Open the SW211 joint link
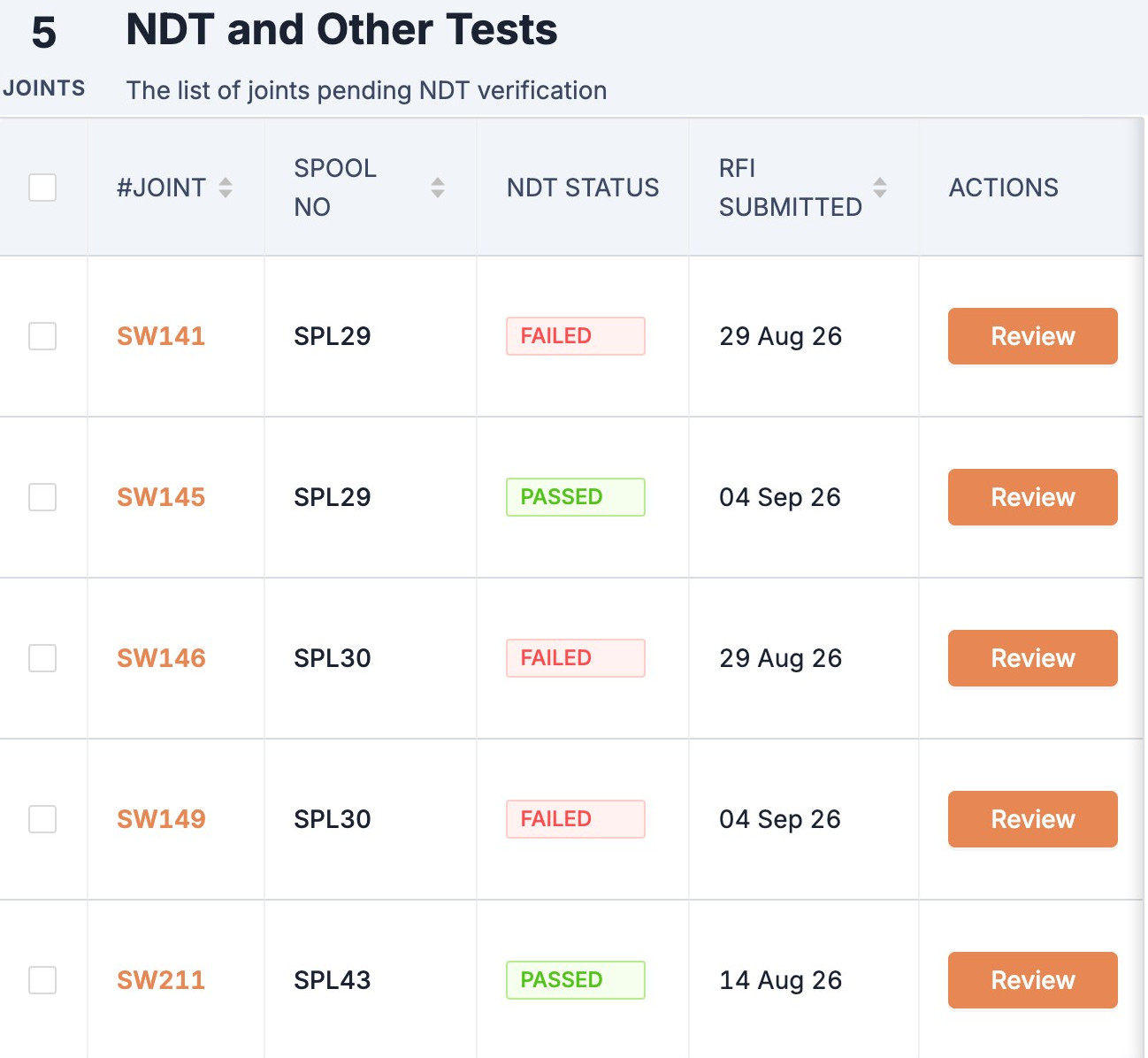The image size is (1148, 1058). click(161, 980)
